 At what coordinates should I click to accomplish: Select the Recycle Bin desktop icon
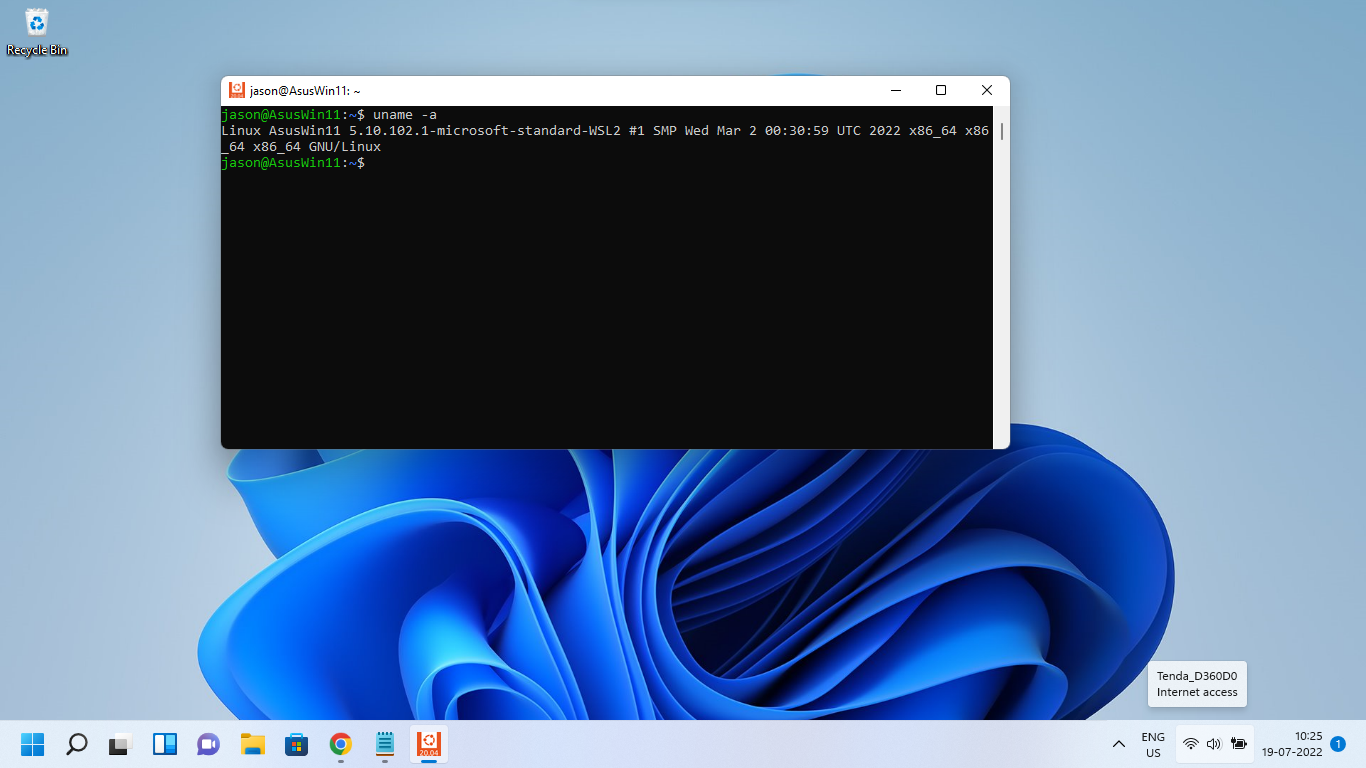pyautogui.click(x=37, y=32)
